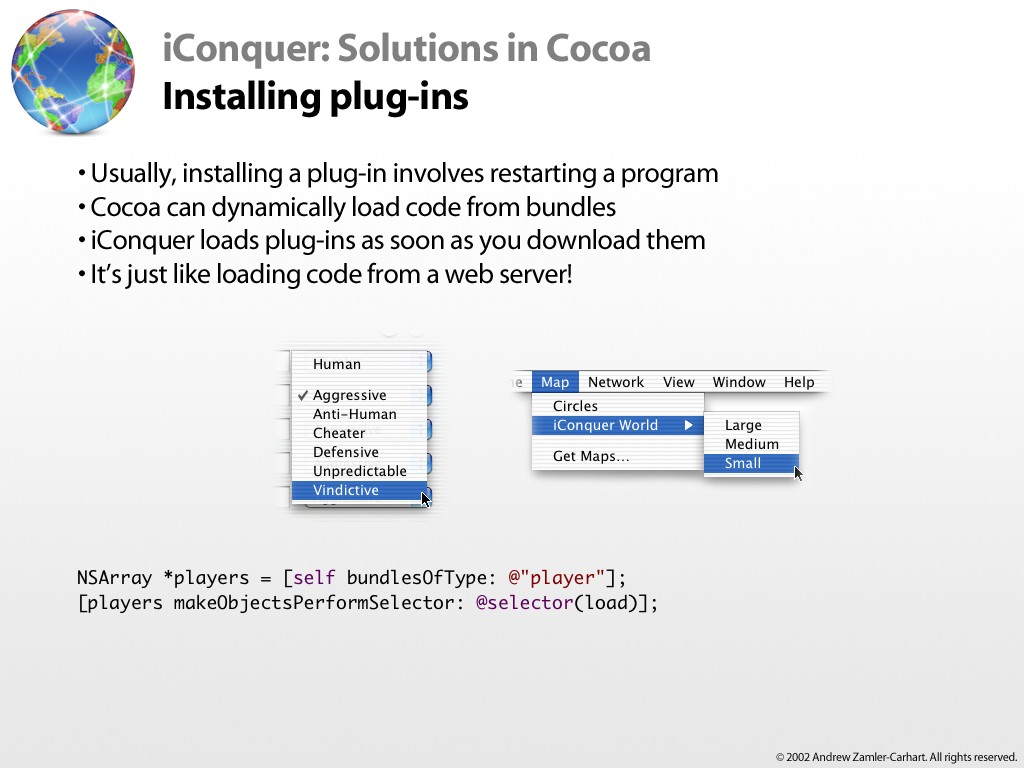Click the highlighted Vindictive entry

[346, 490]
